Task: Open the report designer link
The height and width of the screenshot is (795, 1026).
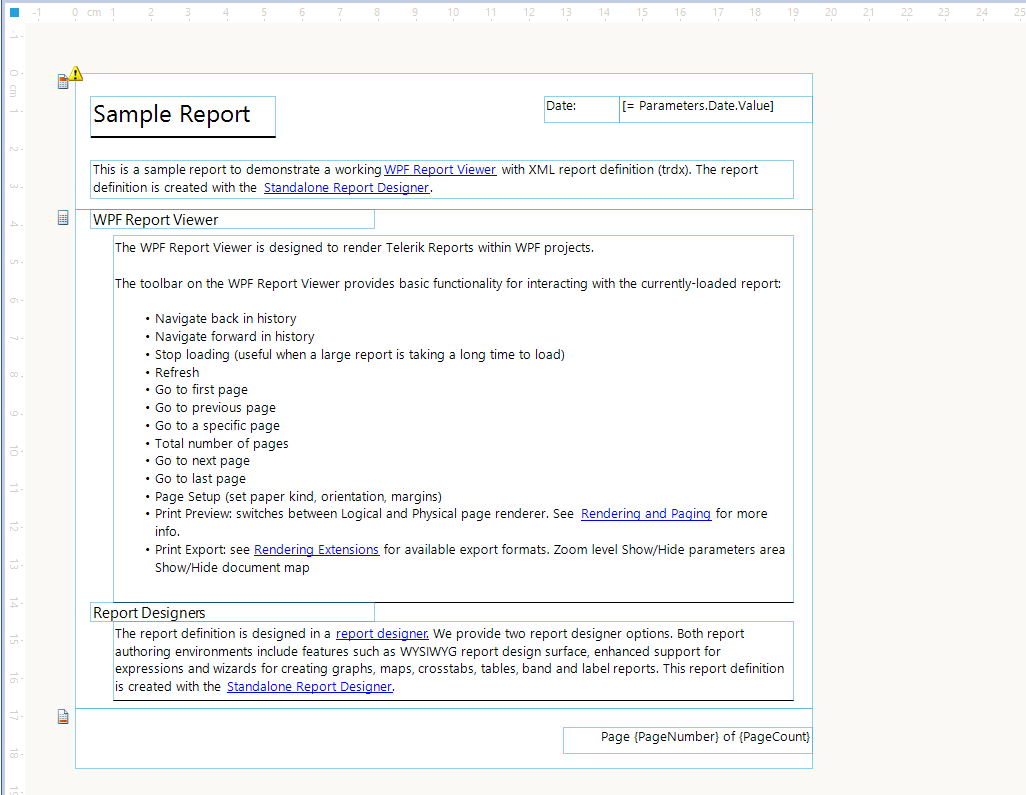Action: click(x=382, y=633)
